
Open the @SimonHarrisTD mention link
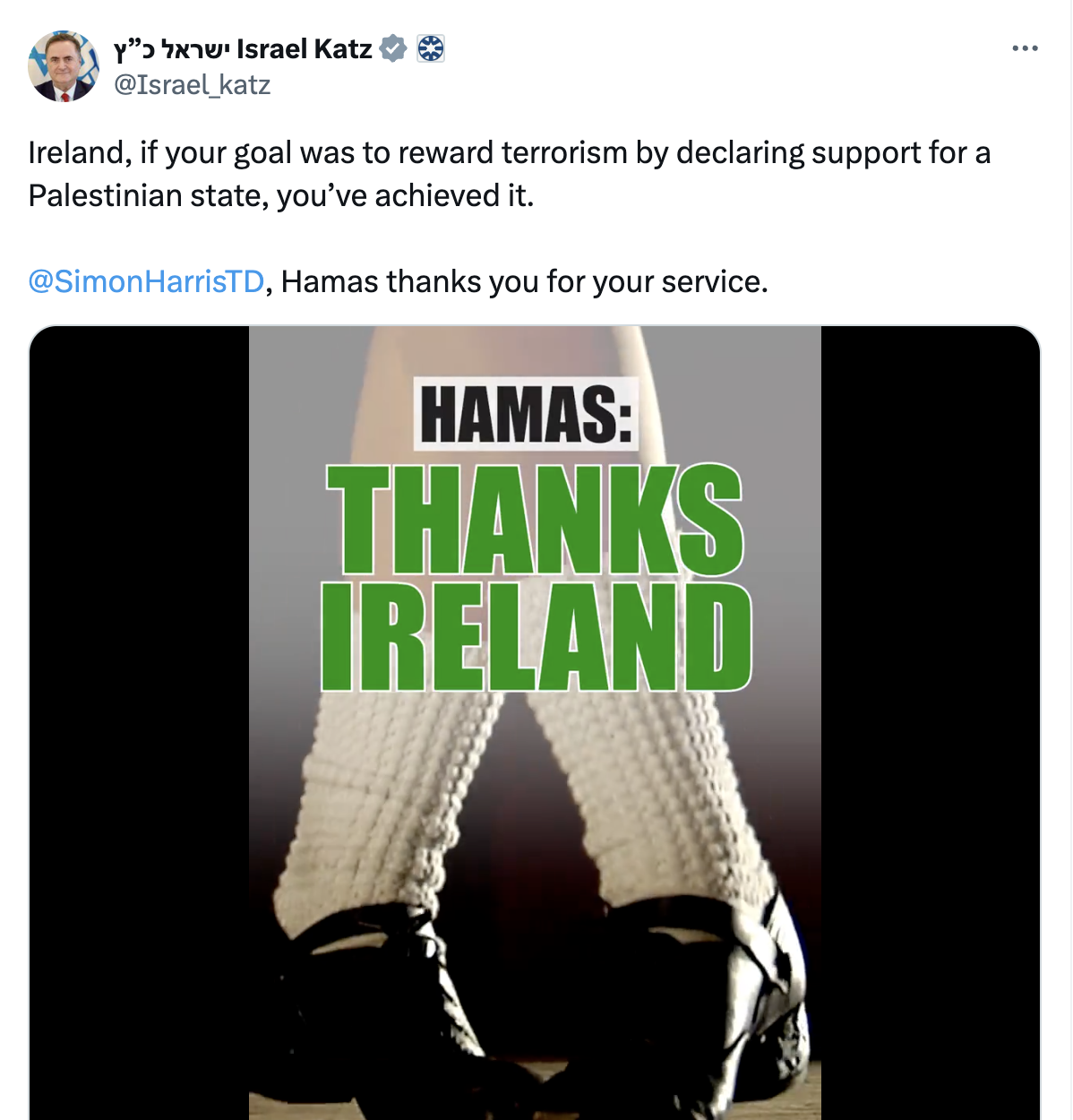(x=146, y=281)
